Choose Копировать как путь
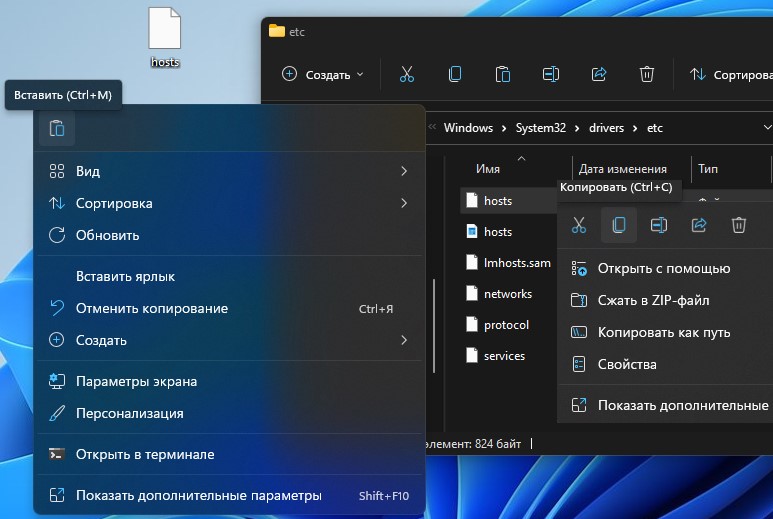 click(667, 333)
